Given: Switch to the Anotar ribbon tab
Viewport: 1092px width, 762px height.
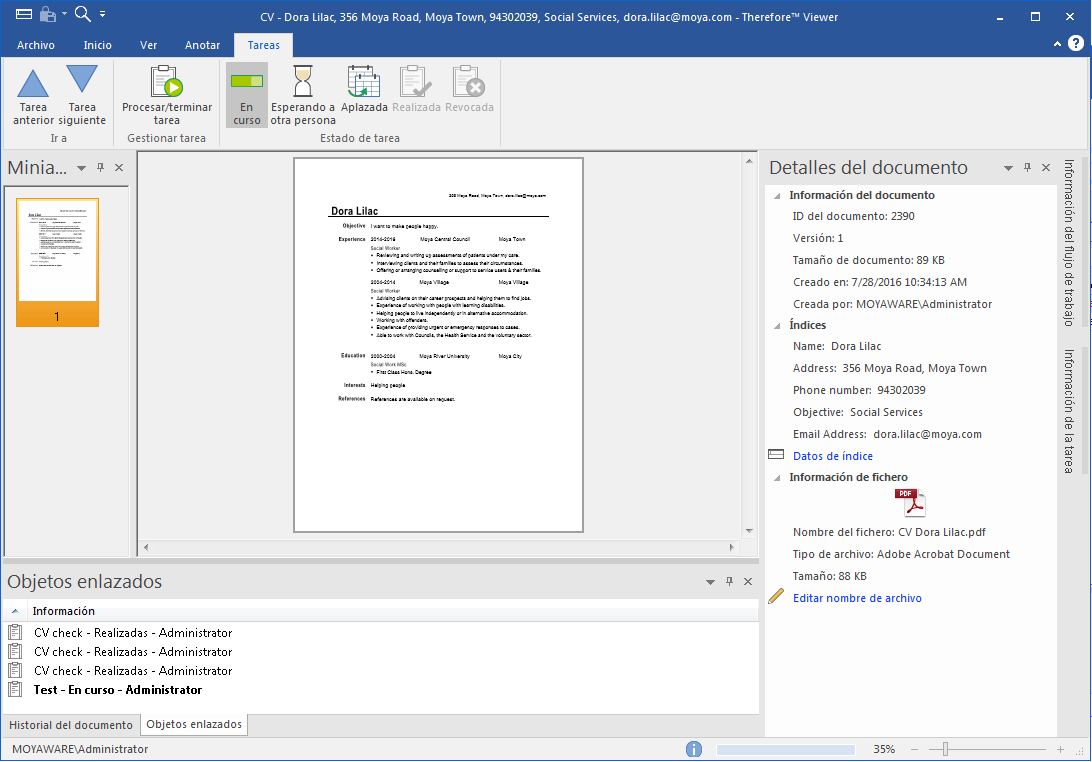Looking at the screenshot, I should 202,45.
